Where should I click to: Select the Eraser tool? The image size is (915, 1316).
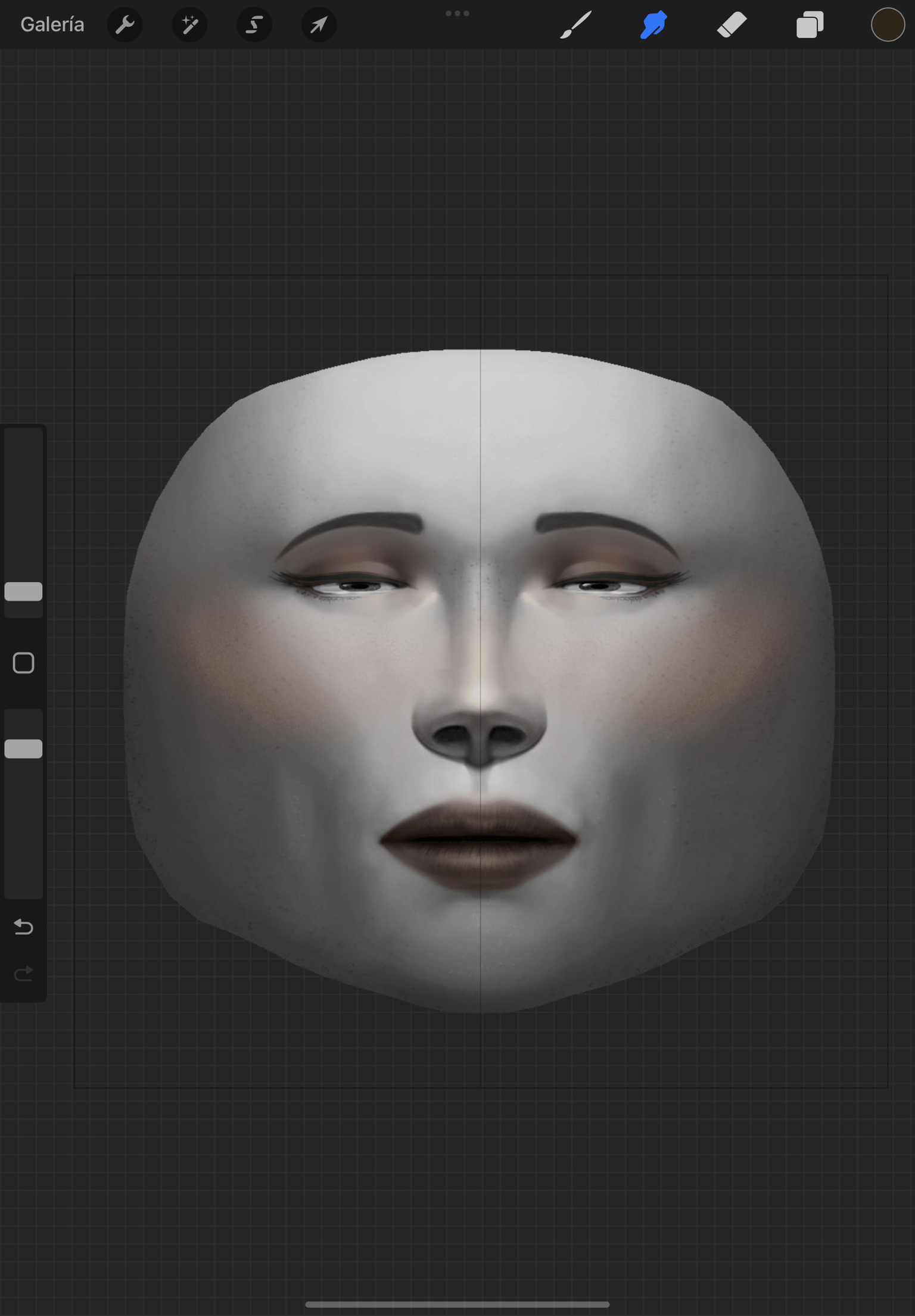coord(732,25)
